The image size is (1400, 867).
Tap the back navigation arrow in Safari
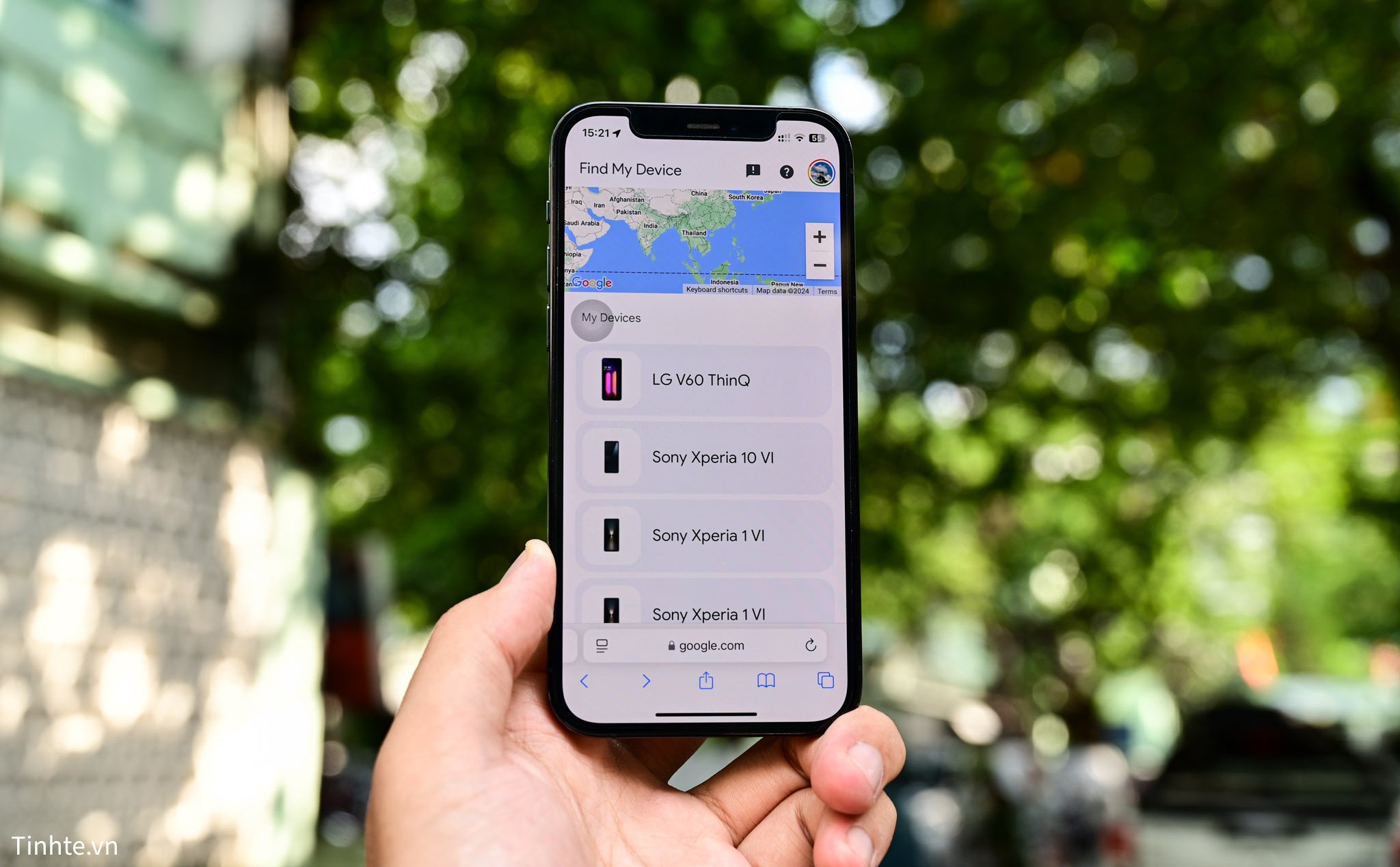(x=586, y=683)
